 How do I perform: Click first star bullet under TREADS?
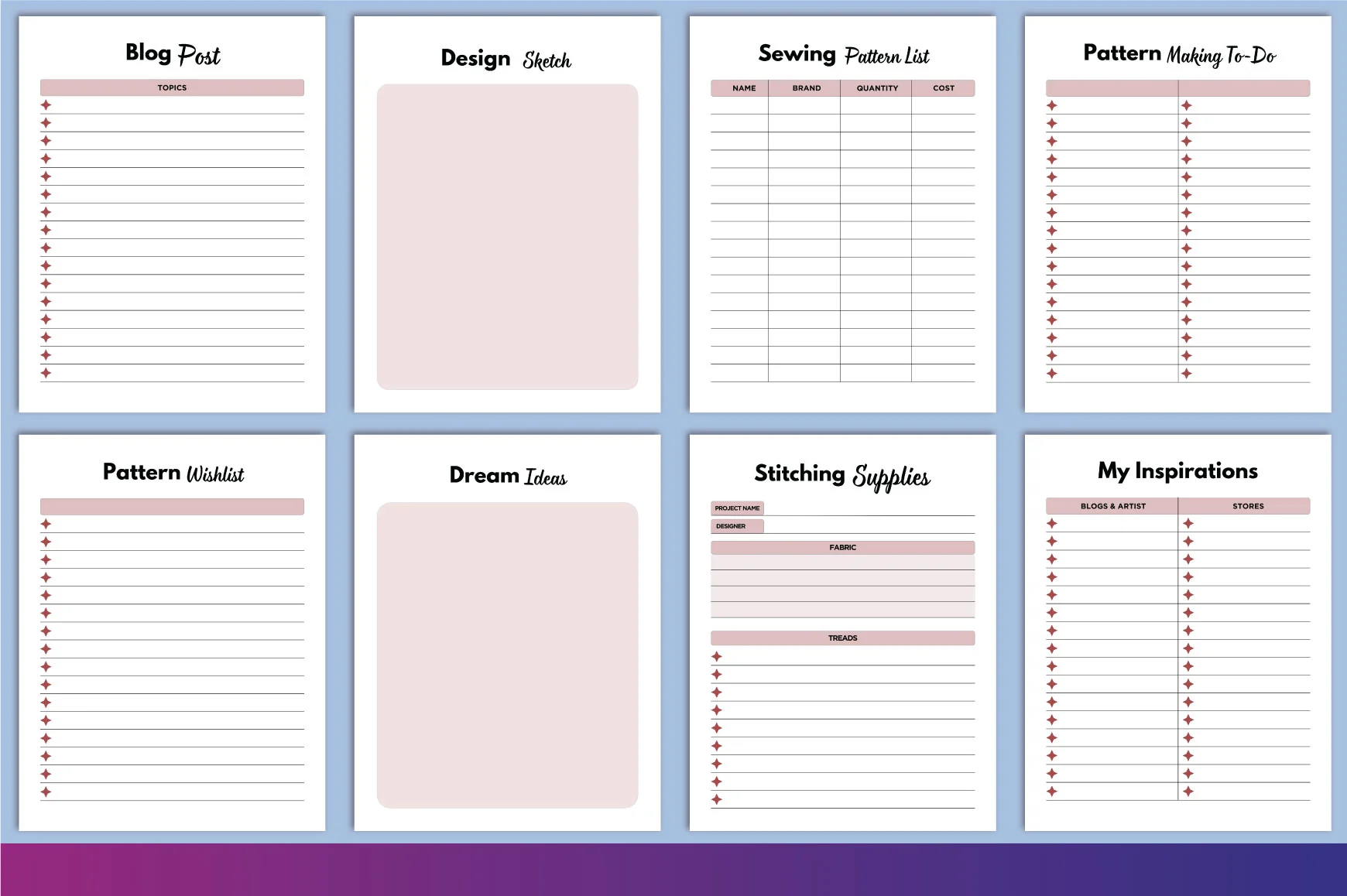coord(717,656)
